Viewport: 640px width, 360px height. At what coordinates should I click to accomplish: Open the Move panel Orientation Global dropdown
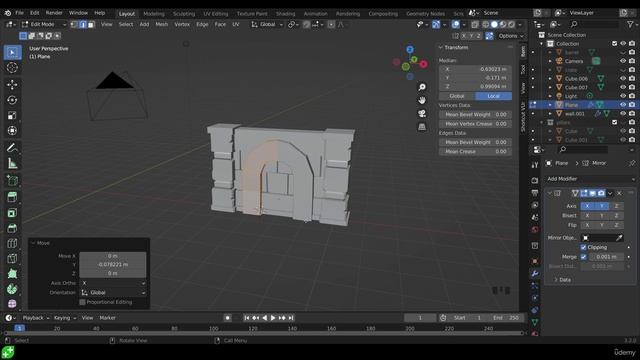coord(113,293)
